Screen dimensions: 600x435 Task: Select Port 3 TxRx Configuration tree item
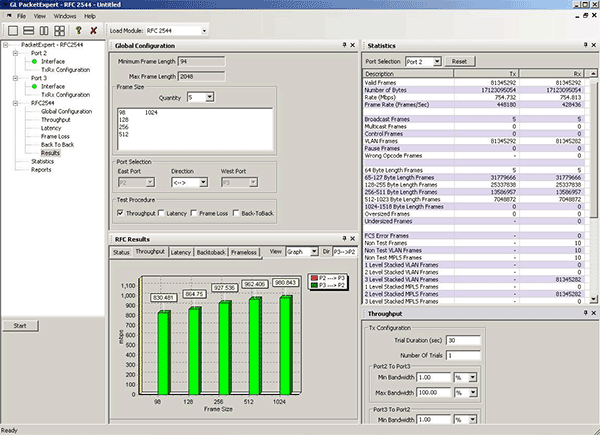[65, 94]
